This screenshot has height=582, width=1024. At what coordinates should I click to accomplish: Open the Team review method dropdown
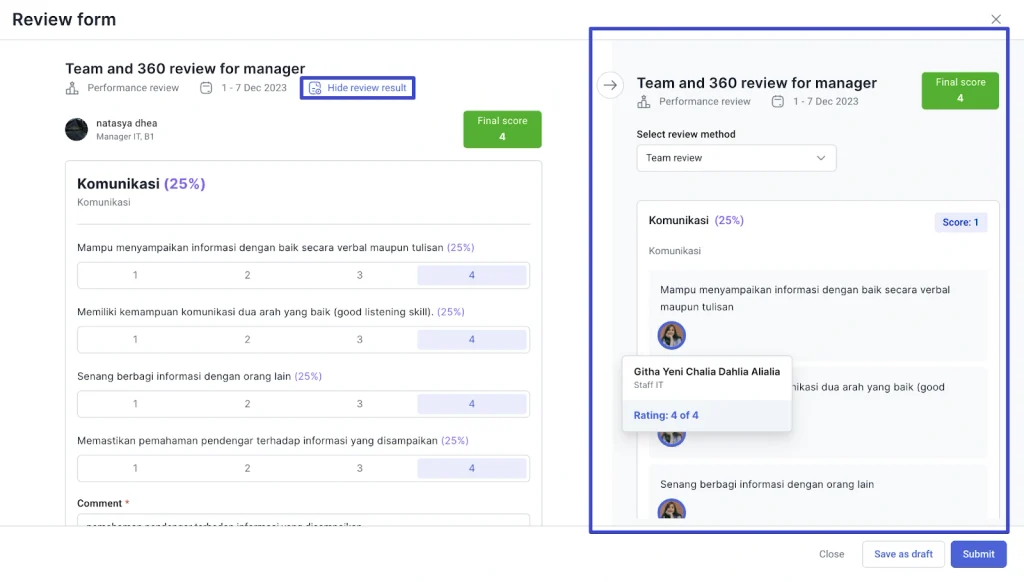click(736, 158)
